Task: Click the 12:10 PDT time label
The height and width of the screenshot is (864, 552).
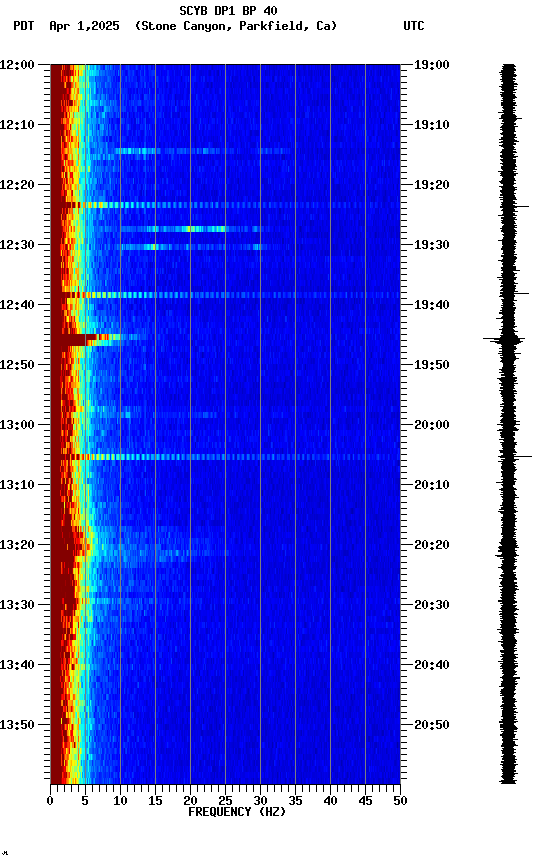Action: [17, 125]
